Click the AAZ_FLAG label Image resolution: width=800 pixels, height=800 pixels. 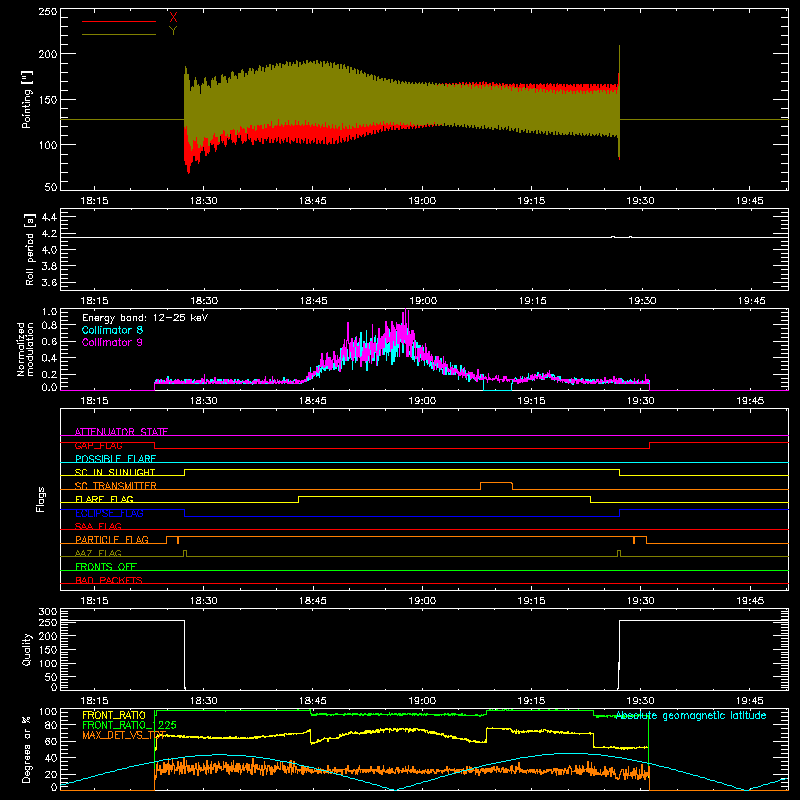tap(98, 553)
